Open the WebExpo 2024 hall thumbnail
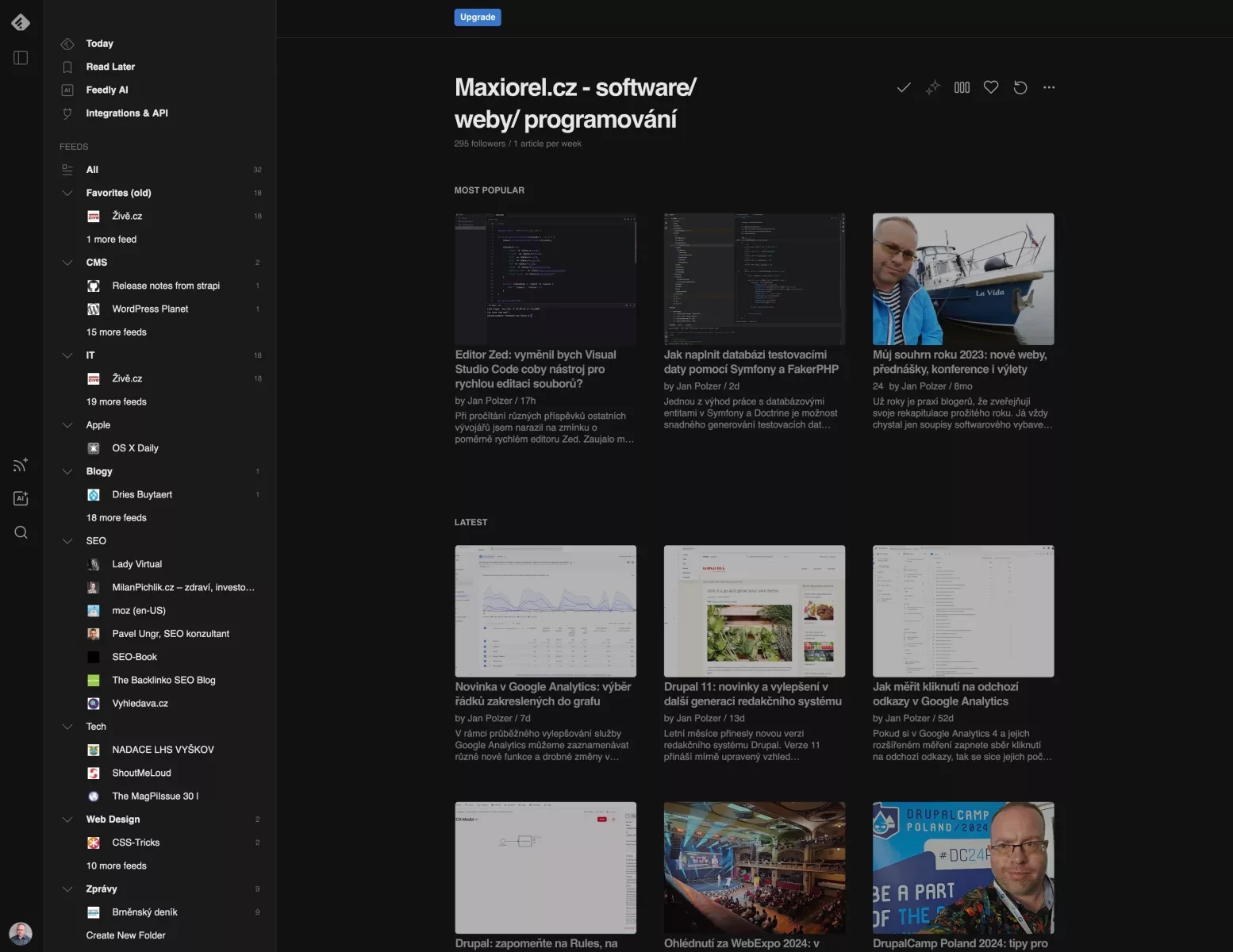This screenshot has width=1233, height=952. point(754,867)
